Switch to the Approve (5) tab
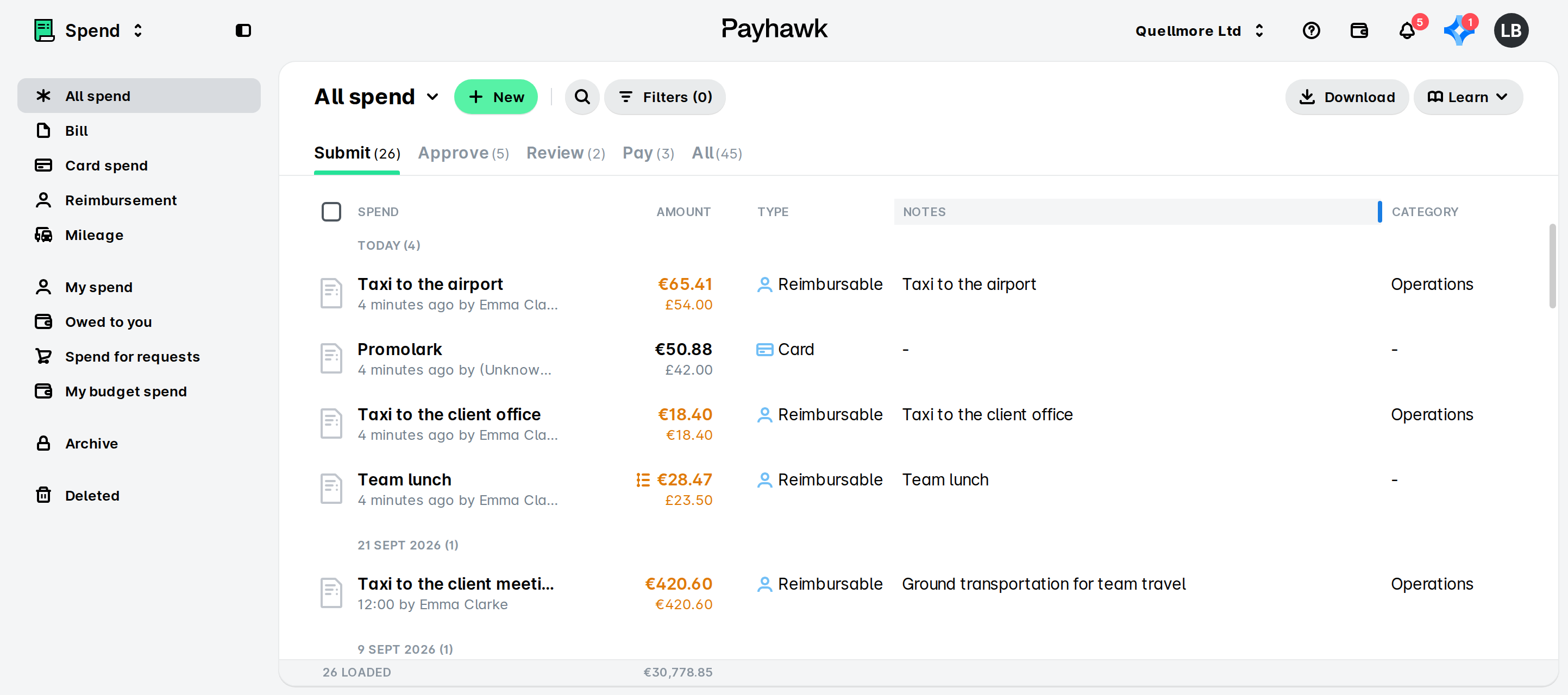 (463, 153)
